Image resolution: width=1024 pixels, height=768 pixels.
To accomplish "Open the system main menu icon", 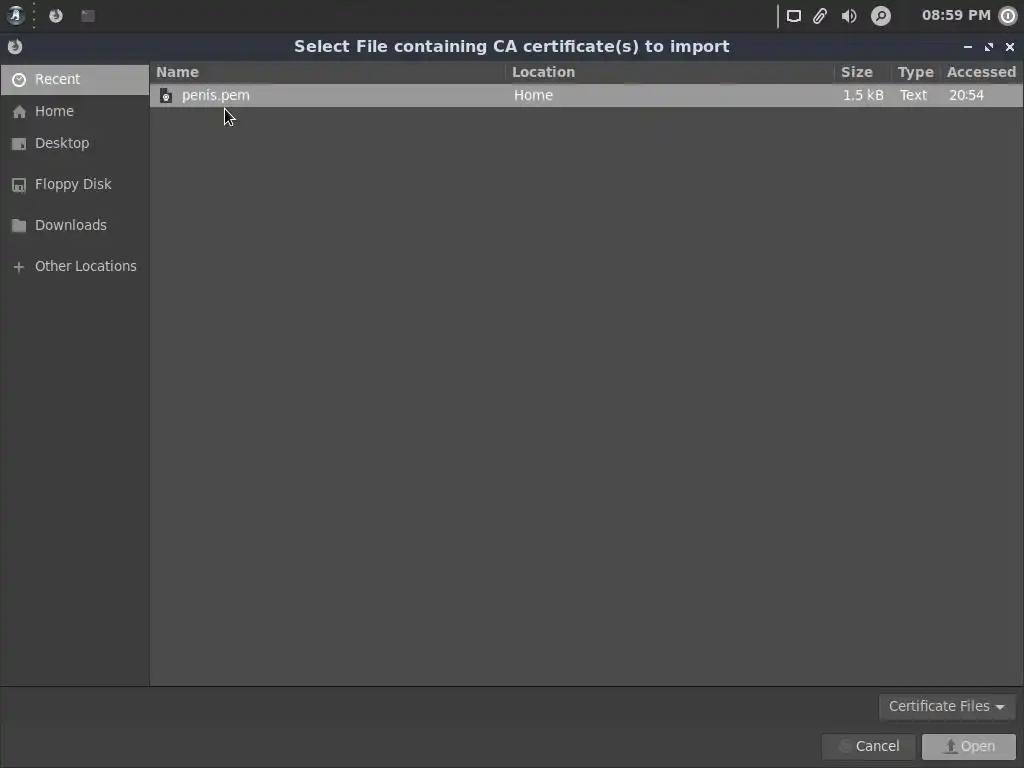I will [x=16, y=15].
